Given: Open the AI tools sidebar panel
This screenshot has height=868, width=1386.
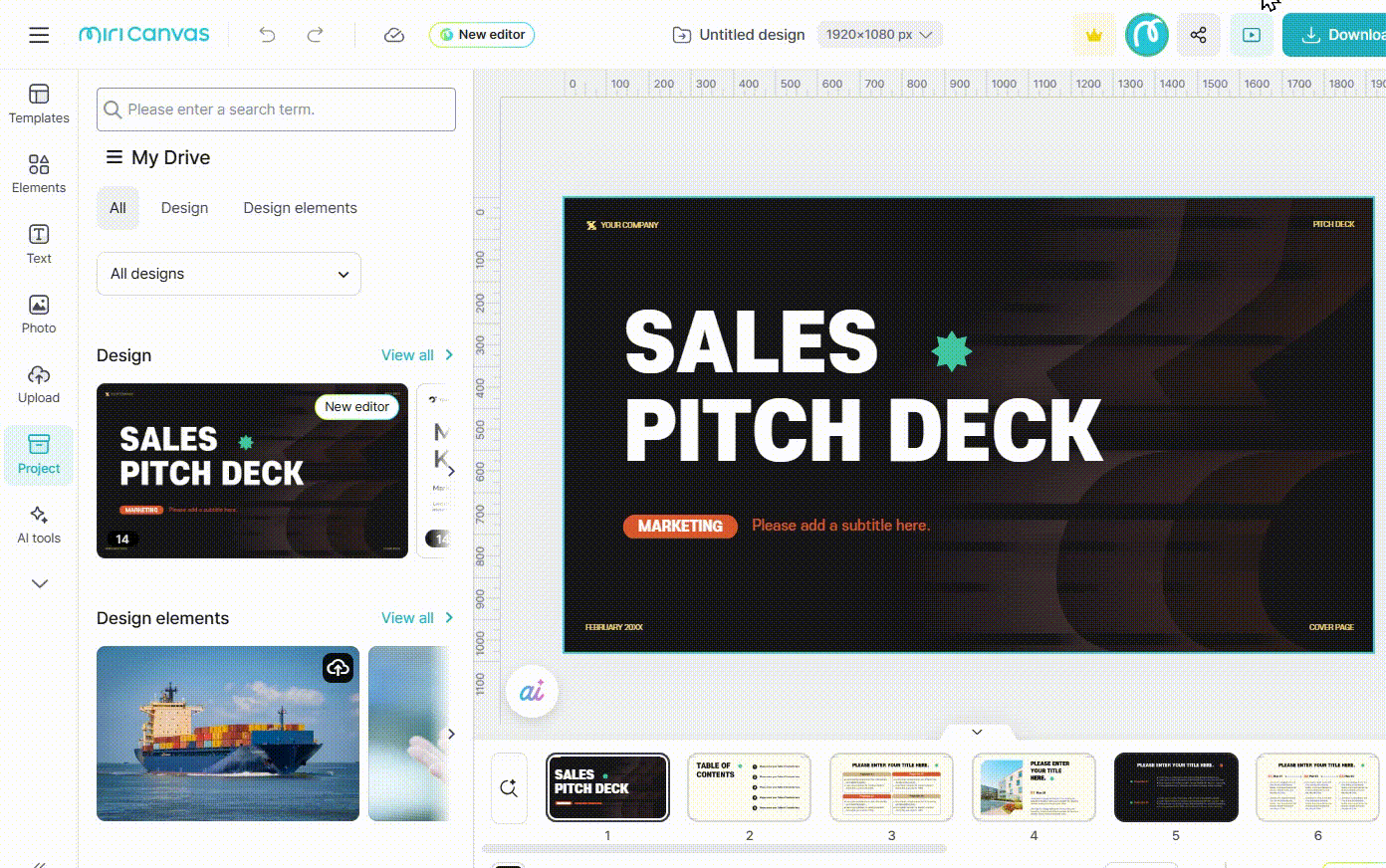Looking at the screenshot, I should pyautogui.click(x=39, y=524).
